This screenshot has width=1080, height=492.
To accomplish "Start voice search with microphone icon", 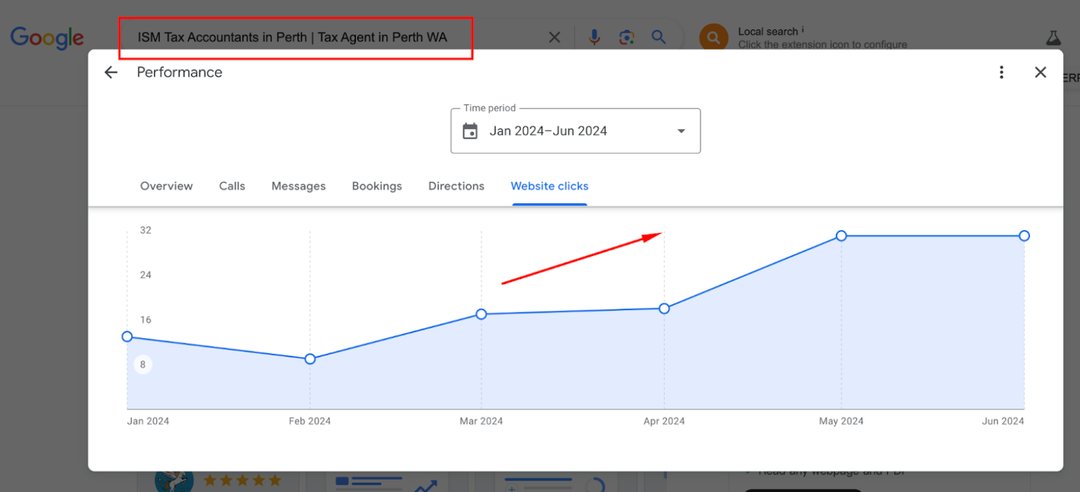I will (594, 37).
